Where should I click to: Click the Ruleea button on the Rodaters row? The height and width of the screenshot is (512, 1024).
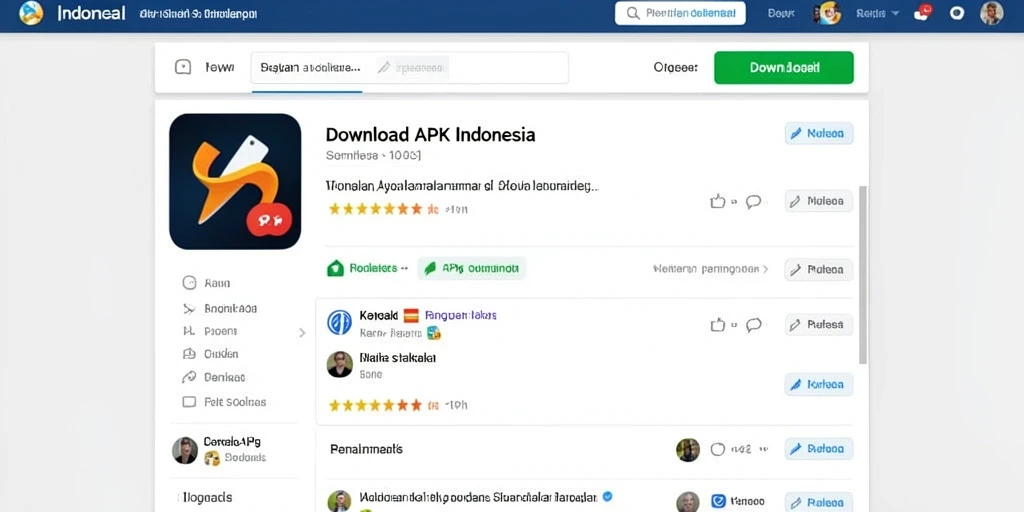point(819,269)
